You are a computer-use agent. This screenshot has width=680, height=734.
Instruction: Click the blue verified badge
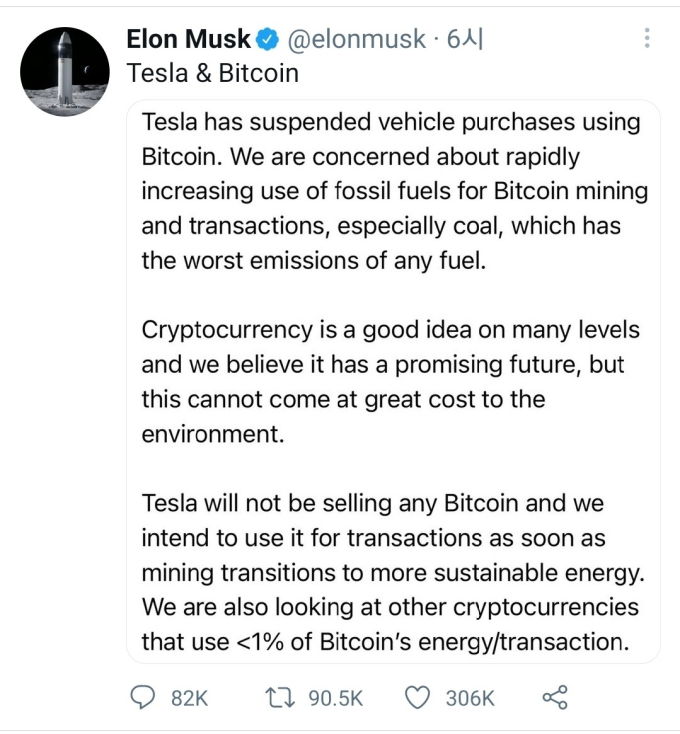[x=267, y=39]
